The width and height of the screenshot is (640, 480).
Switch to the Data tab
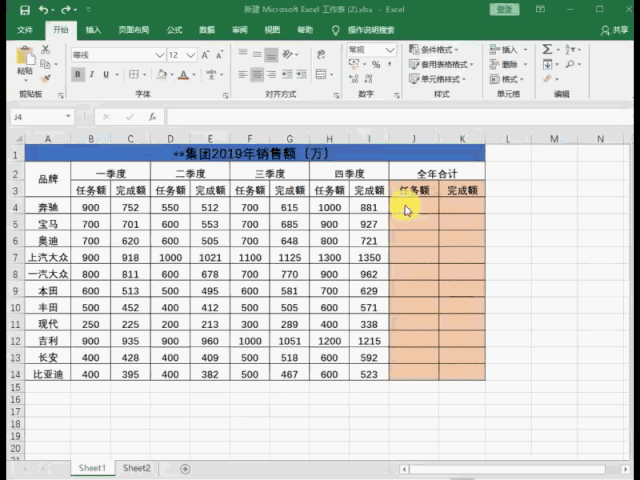coord(207,30)
